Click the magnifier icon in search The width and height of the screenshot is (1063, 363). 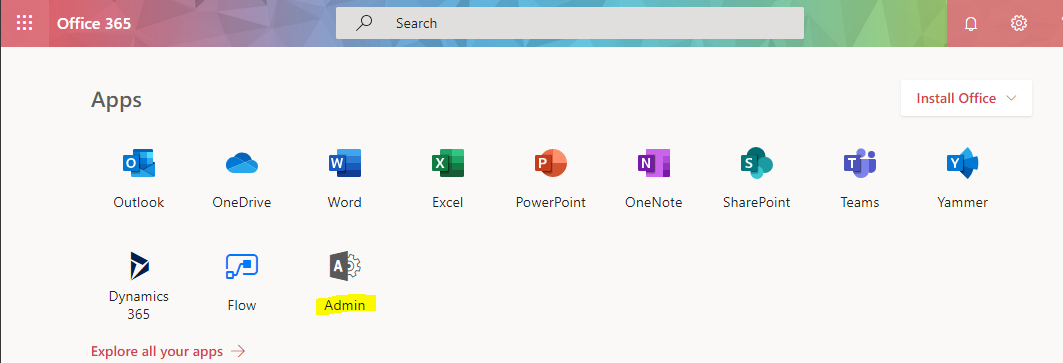pos(365,23)
